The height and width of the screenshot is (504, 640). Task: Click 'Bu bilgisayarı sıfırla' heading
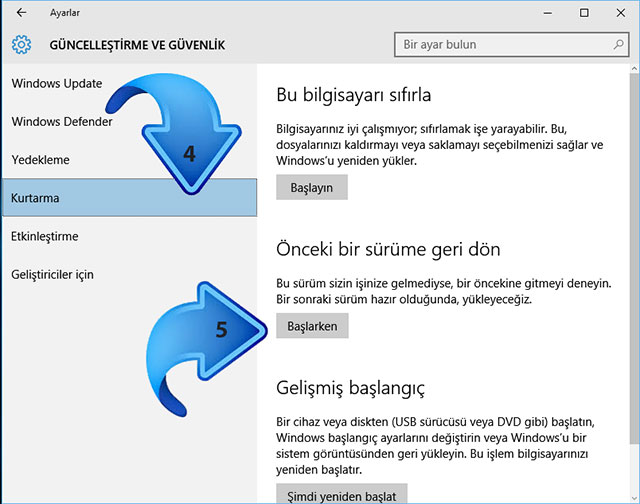coord(353,95)
